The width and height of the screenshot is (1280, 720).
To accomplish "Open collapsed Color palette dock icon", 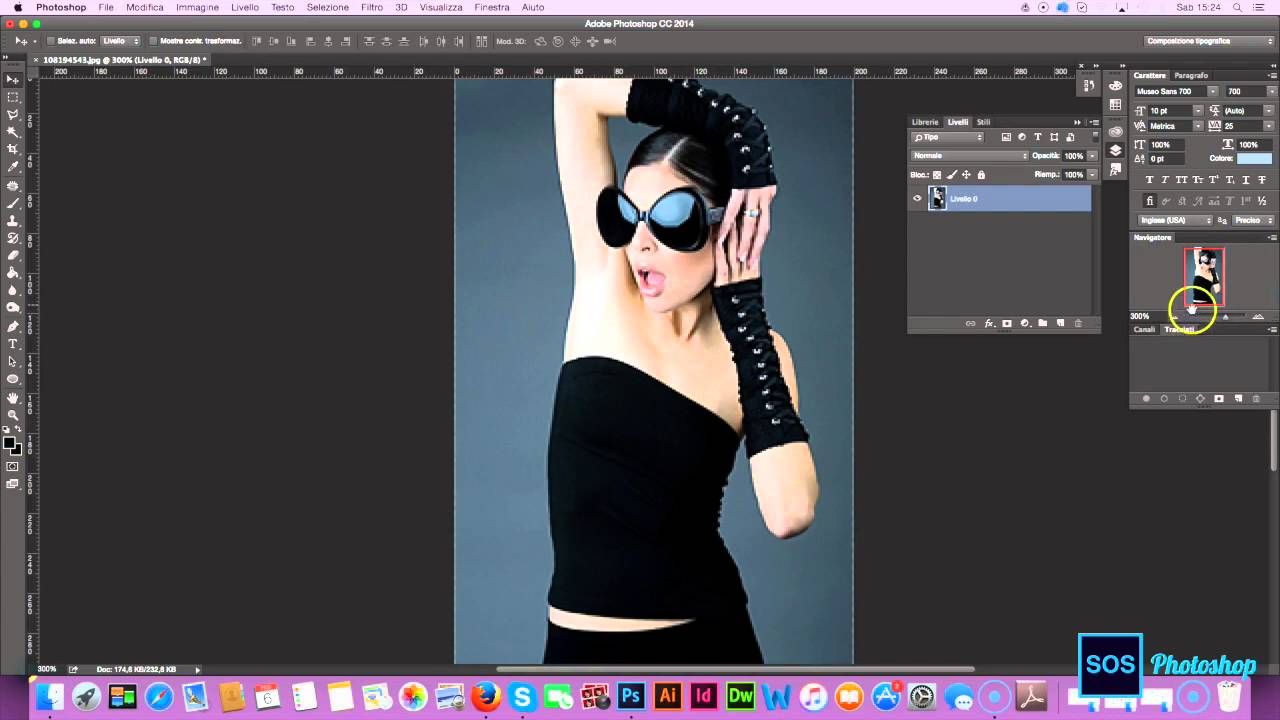I will coord(1115,86).
